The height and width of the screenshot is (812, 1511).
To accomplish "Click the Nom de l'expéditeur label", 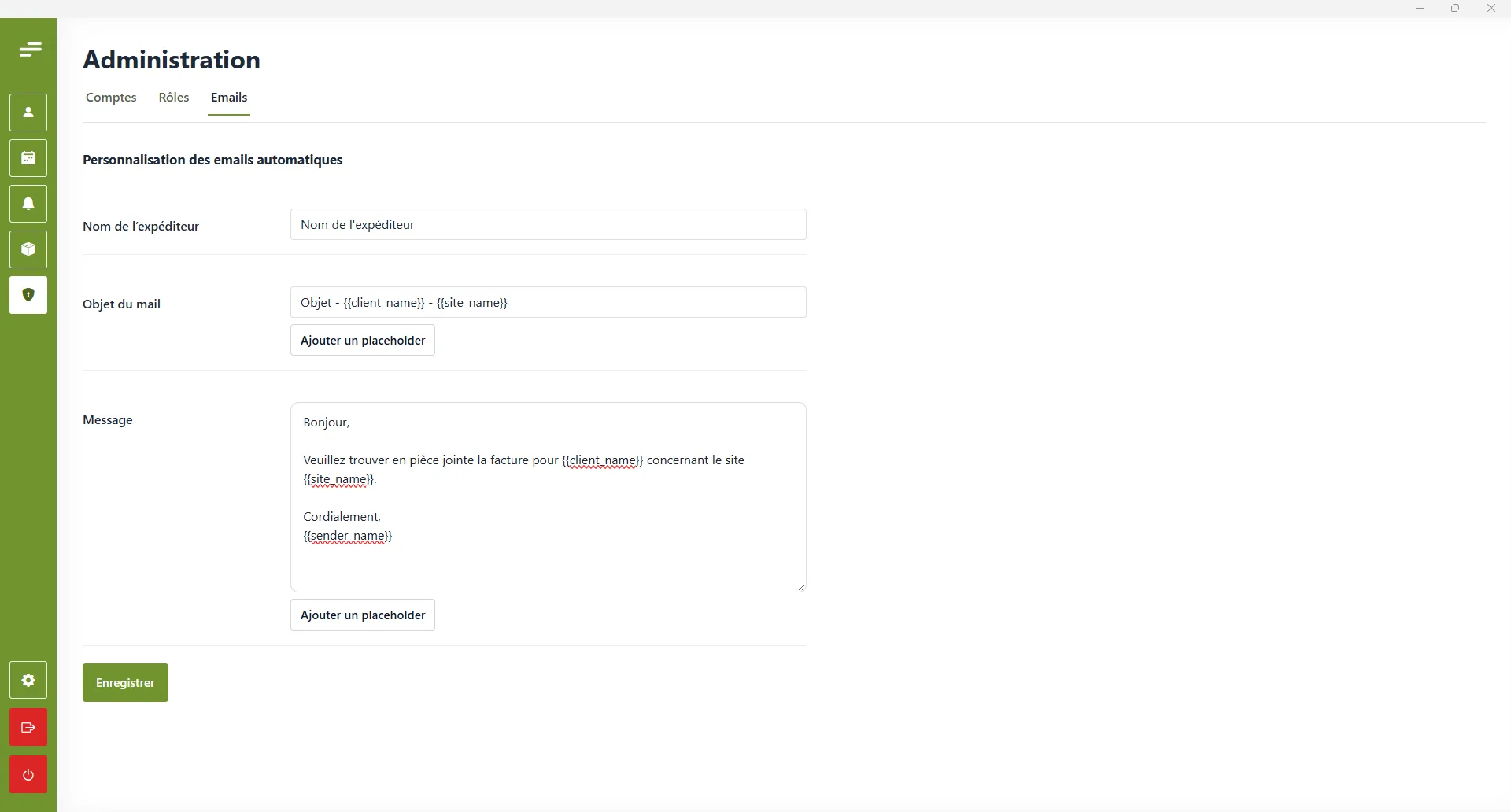I will pos(141,227).
